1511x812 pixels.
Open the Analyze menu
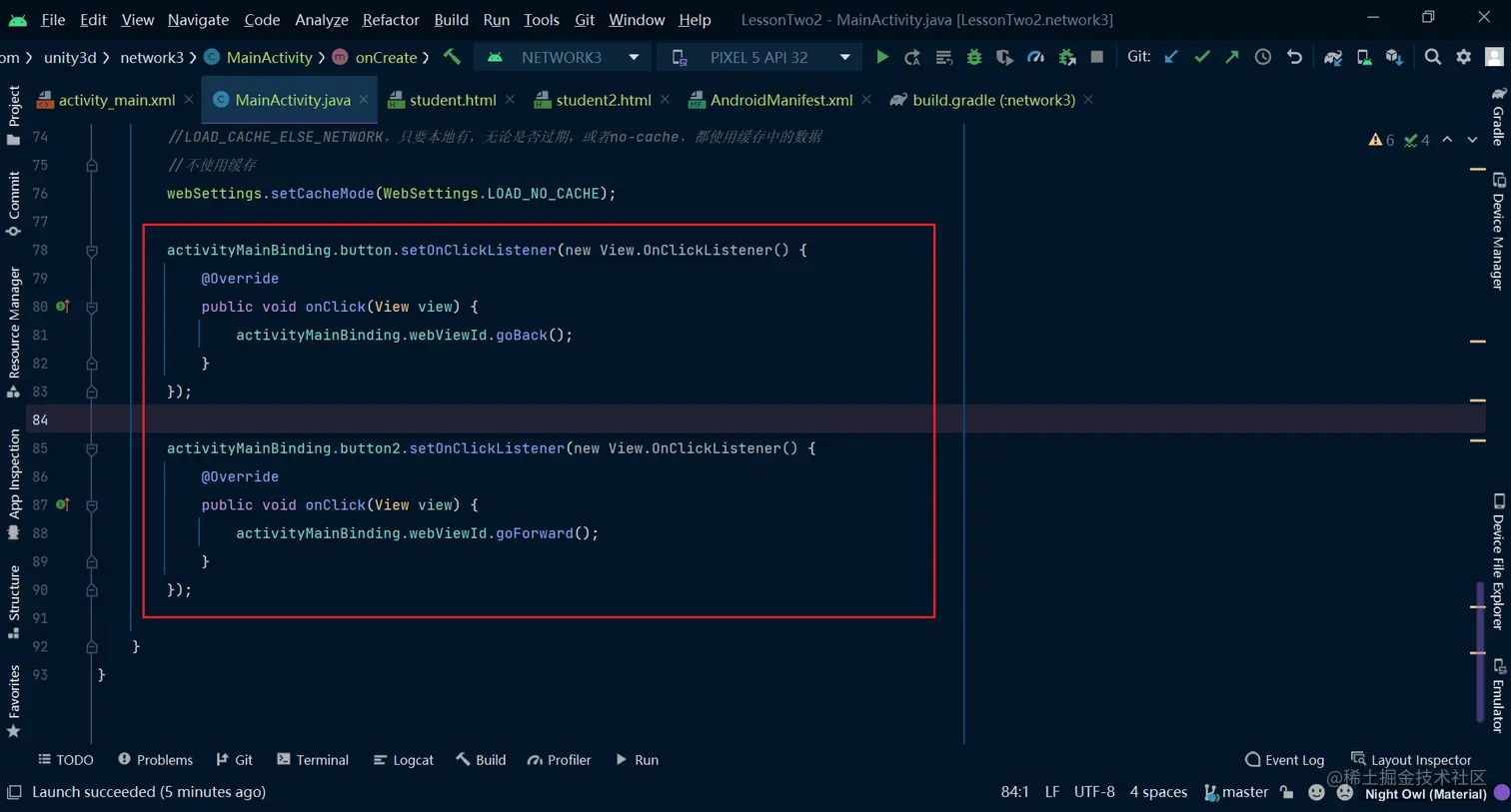(x=322, y=19)
